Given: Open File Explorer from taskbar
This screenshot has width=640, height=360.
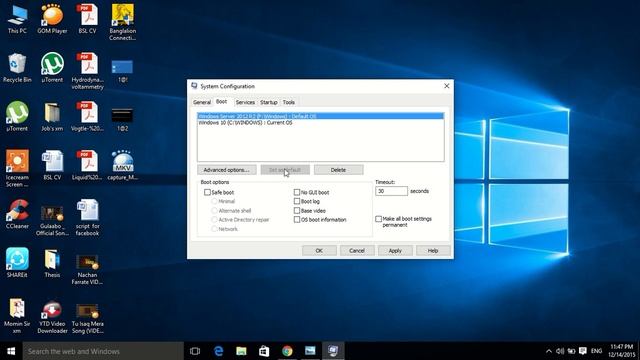Looking at the screenshot, I should 241,351.
